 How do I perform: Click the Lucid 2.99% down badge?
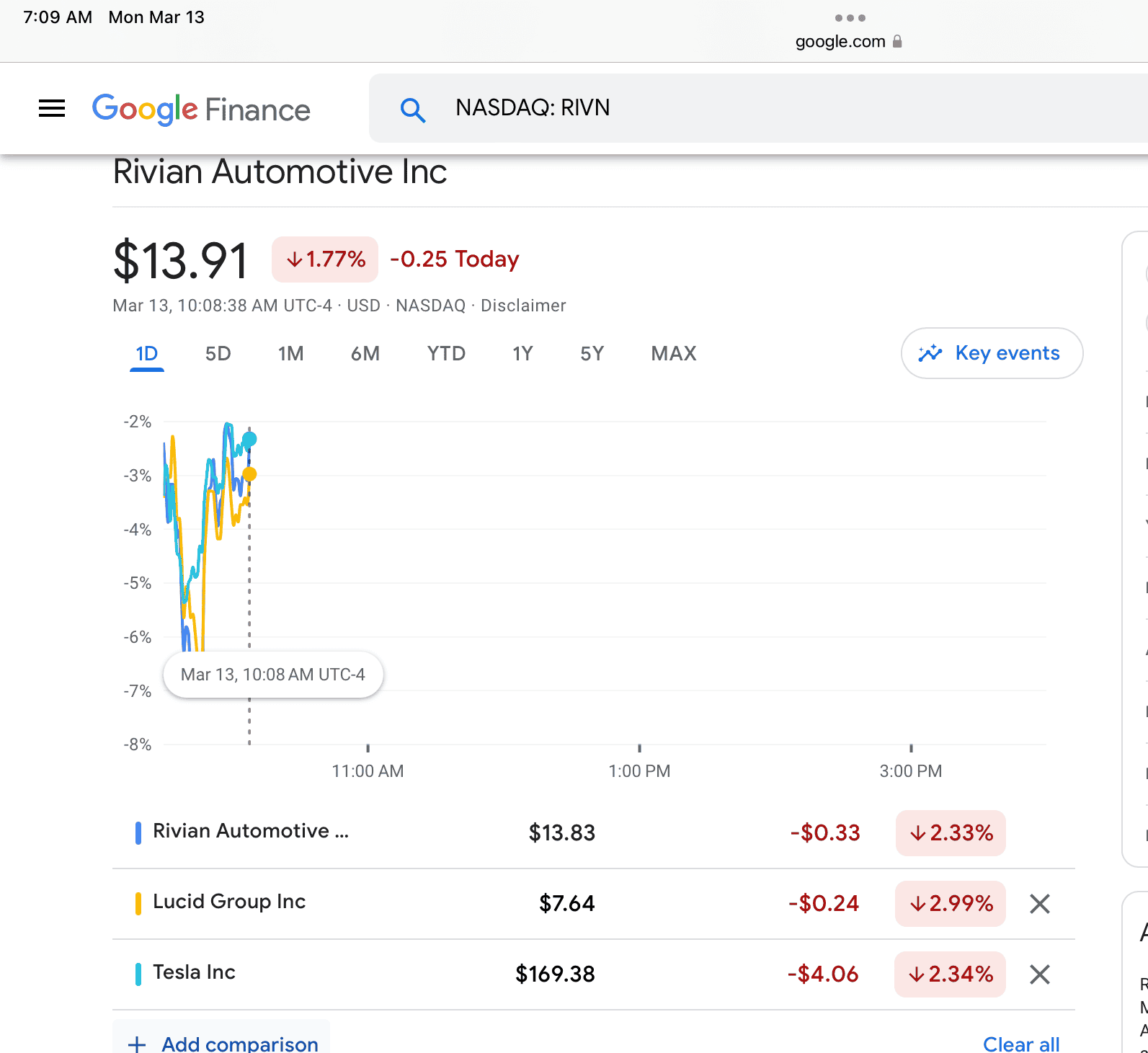click(951, 904)
